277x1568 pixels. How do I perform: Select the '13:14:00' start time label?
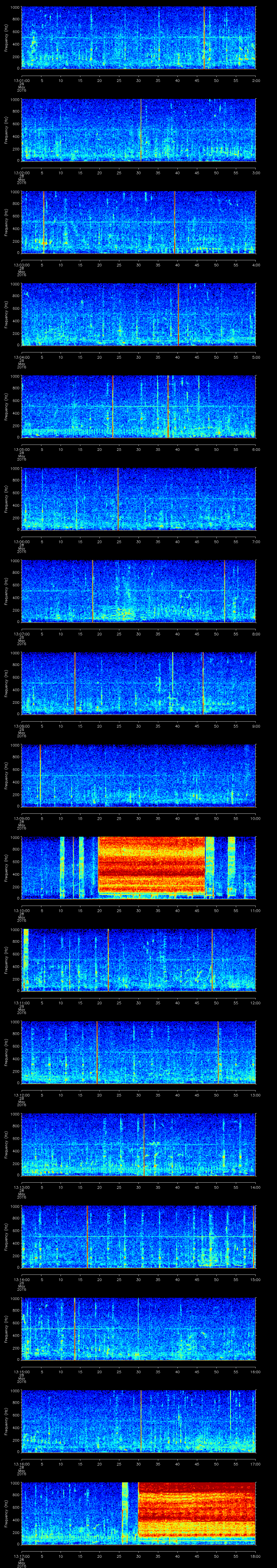(22, 1279)
